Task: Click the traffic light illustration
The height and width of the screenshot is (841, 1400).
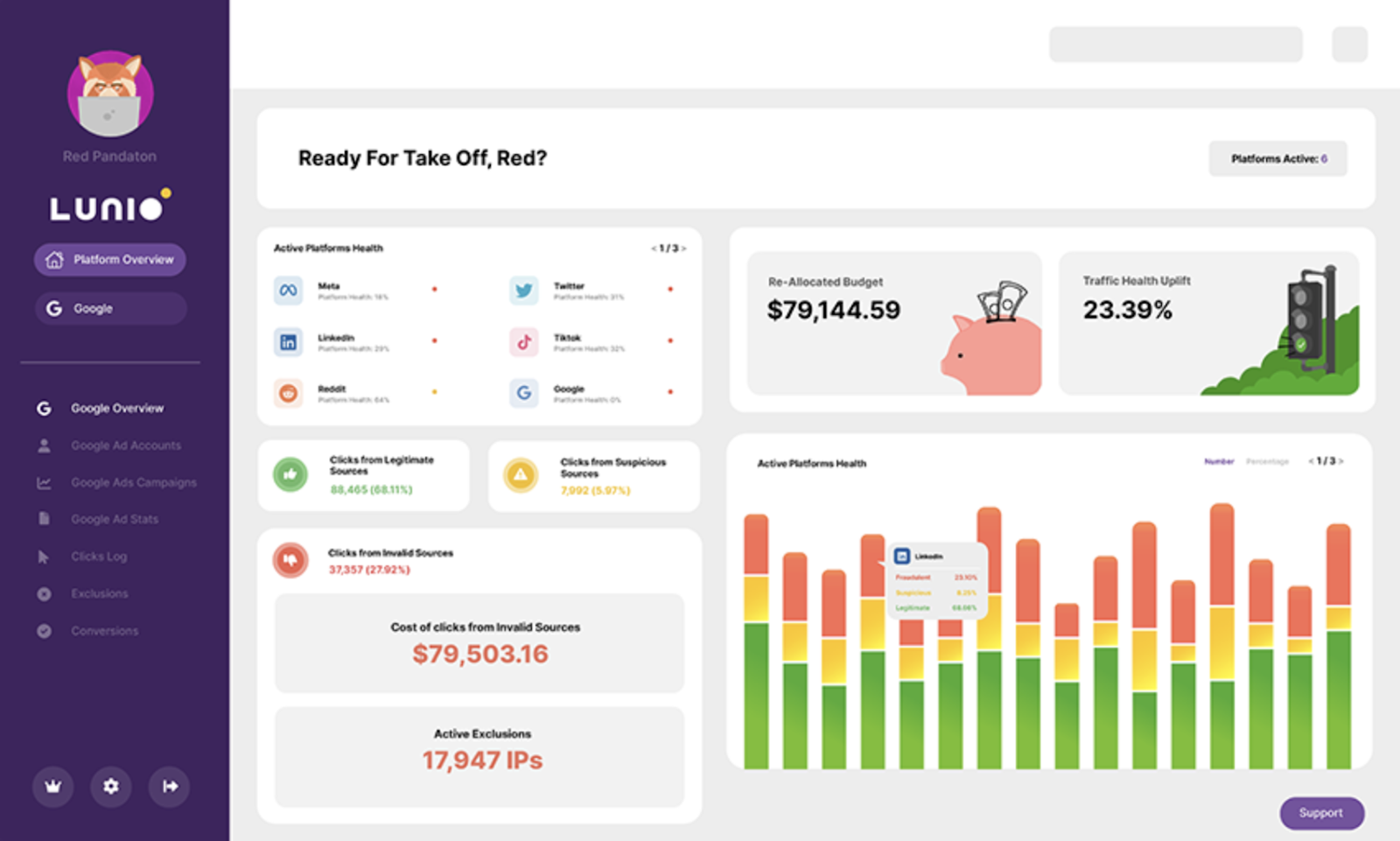Action: [1311, 319]
